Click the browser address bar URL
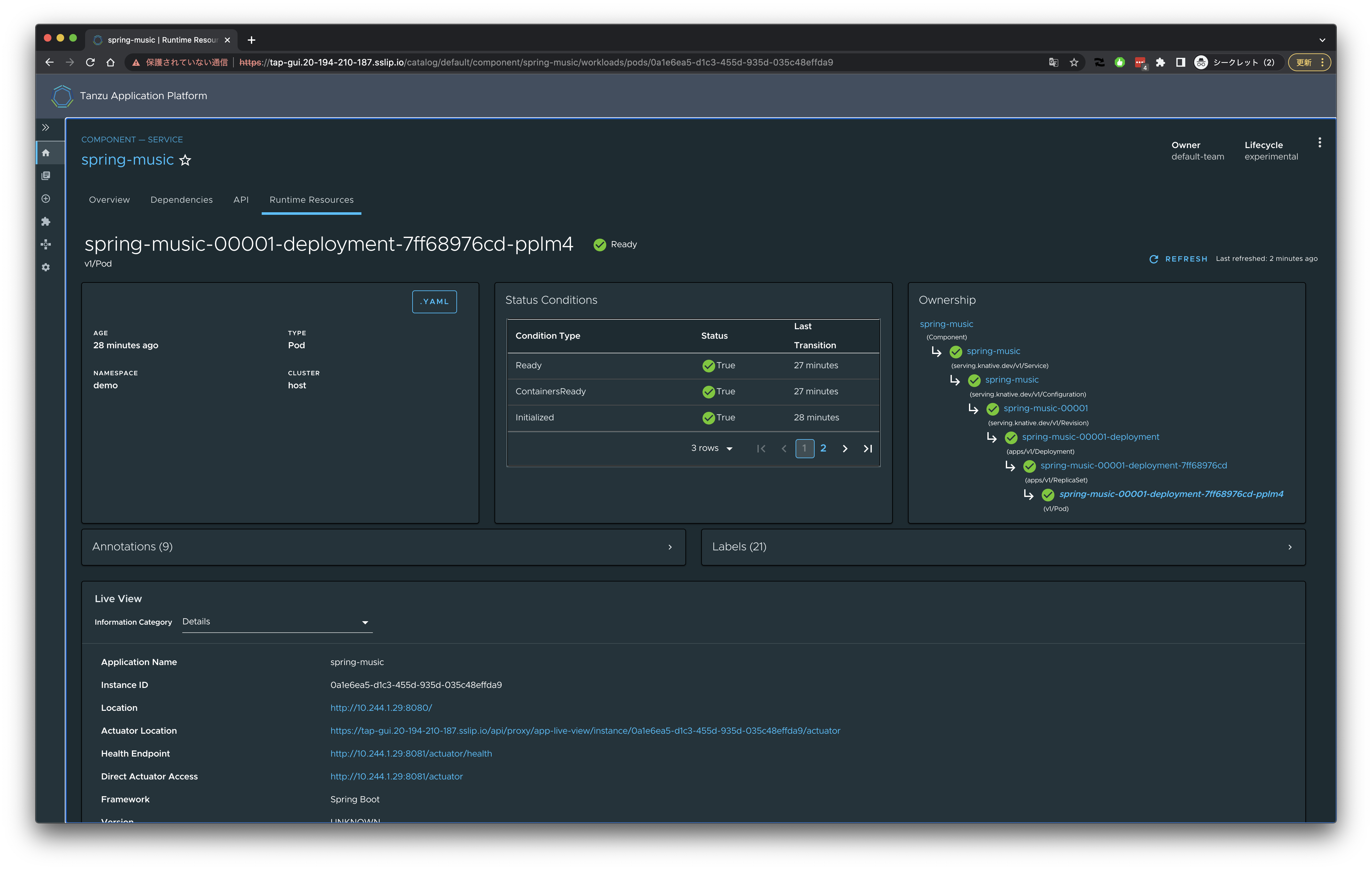 tap(536, 62)
